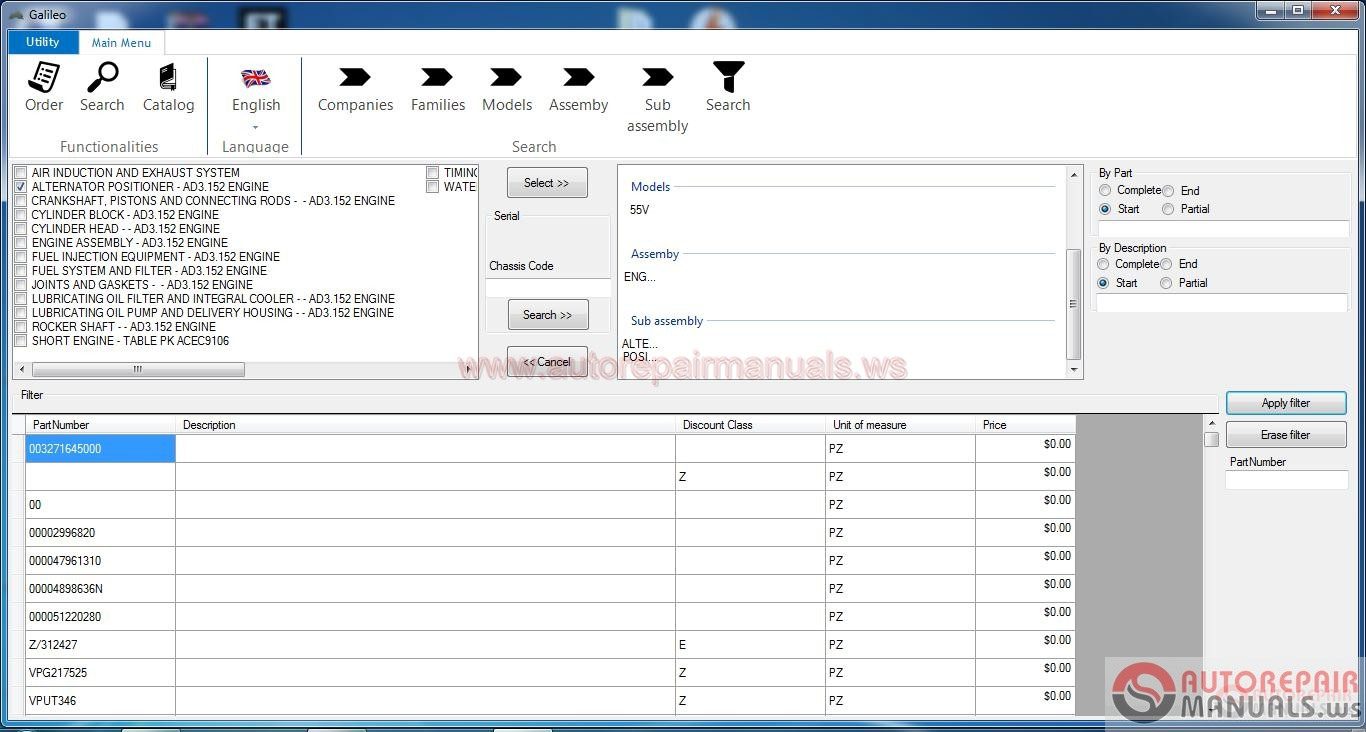Select By Part Partial radio button

[x=1168, y=209]
